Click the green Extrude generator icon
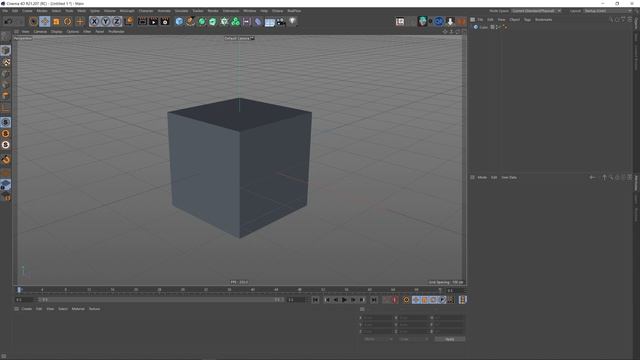 tap(213, 21)
